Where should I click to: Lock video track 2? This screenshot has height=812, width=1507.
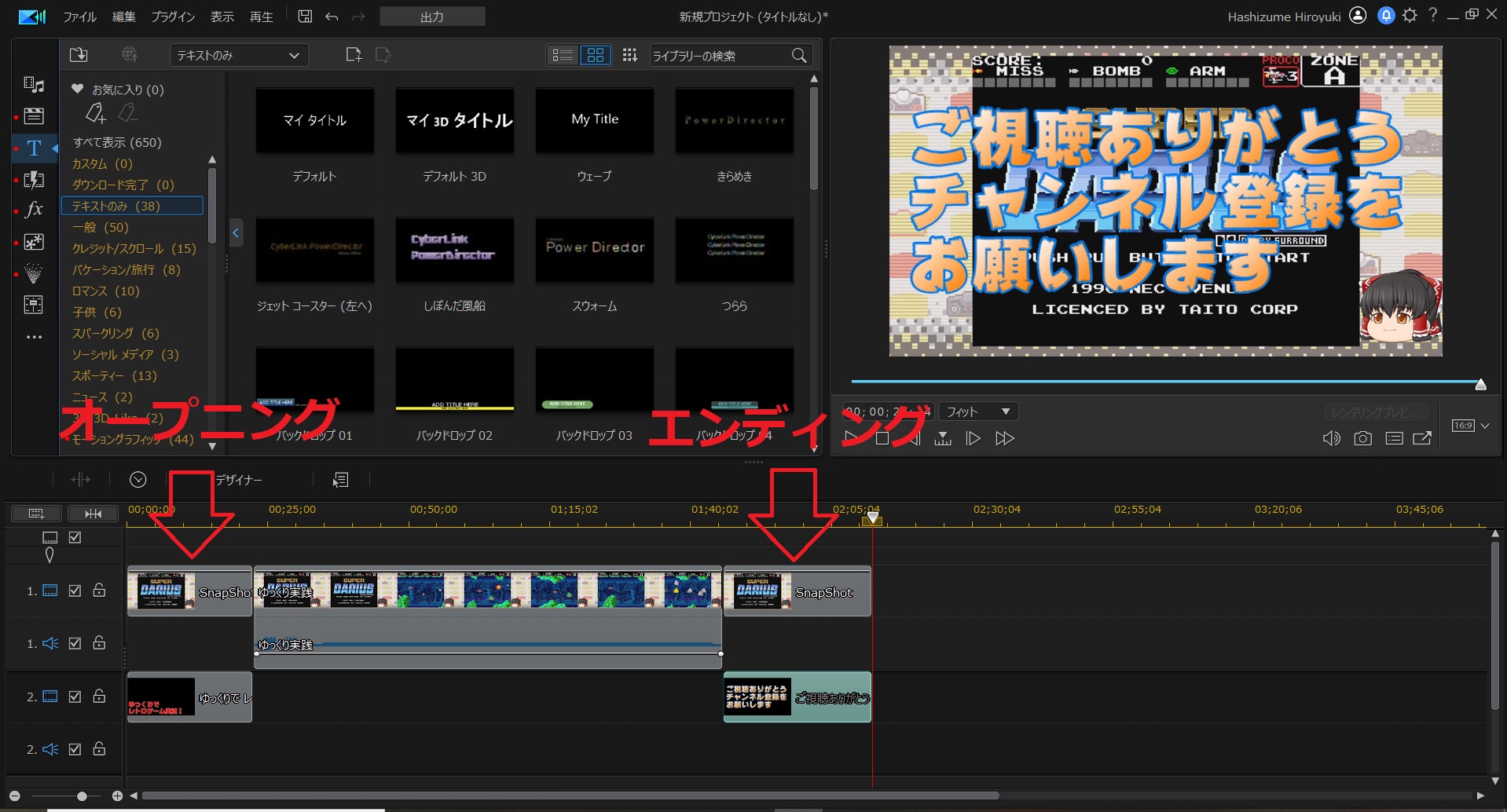(99, 696)
